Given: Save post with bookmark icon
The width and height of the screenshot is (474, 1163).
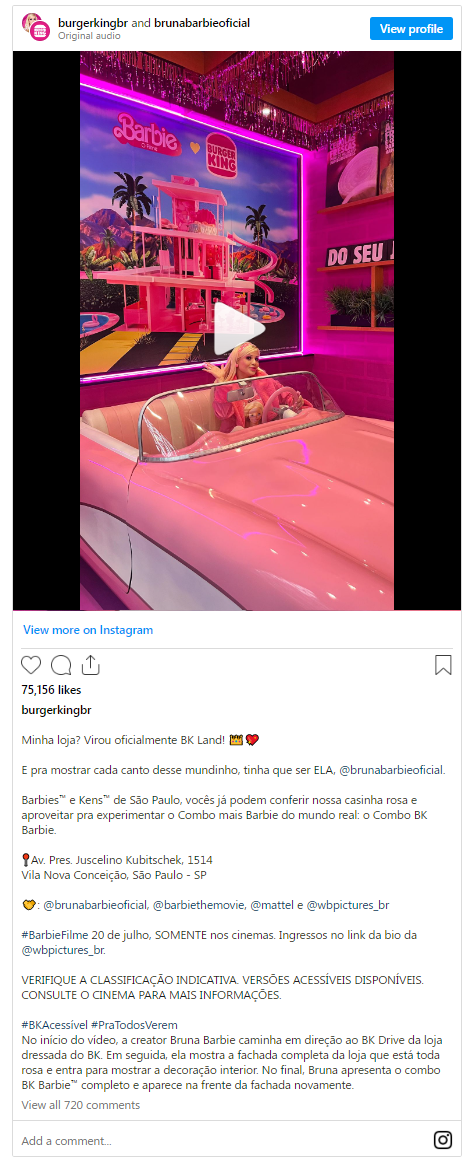Looking at the screenshot, I should tap(443, 665).
